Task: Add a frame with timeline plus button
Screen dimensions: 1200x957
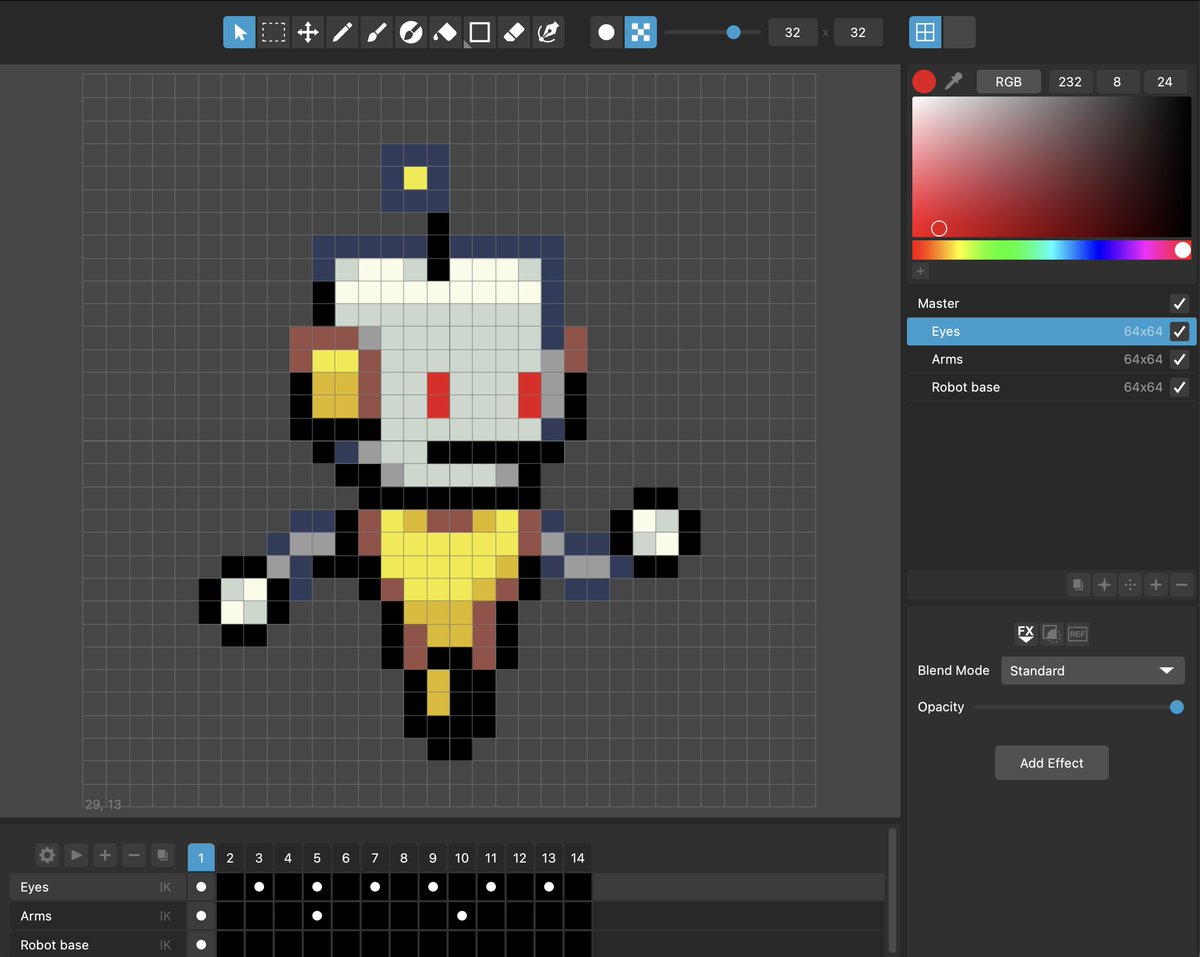Action: [105, 855]
